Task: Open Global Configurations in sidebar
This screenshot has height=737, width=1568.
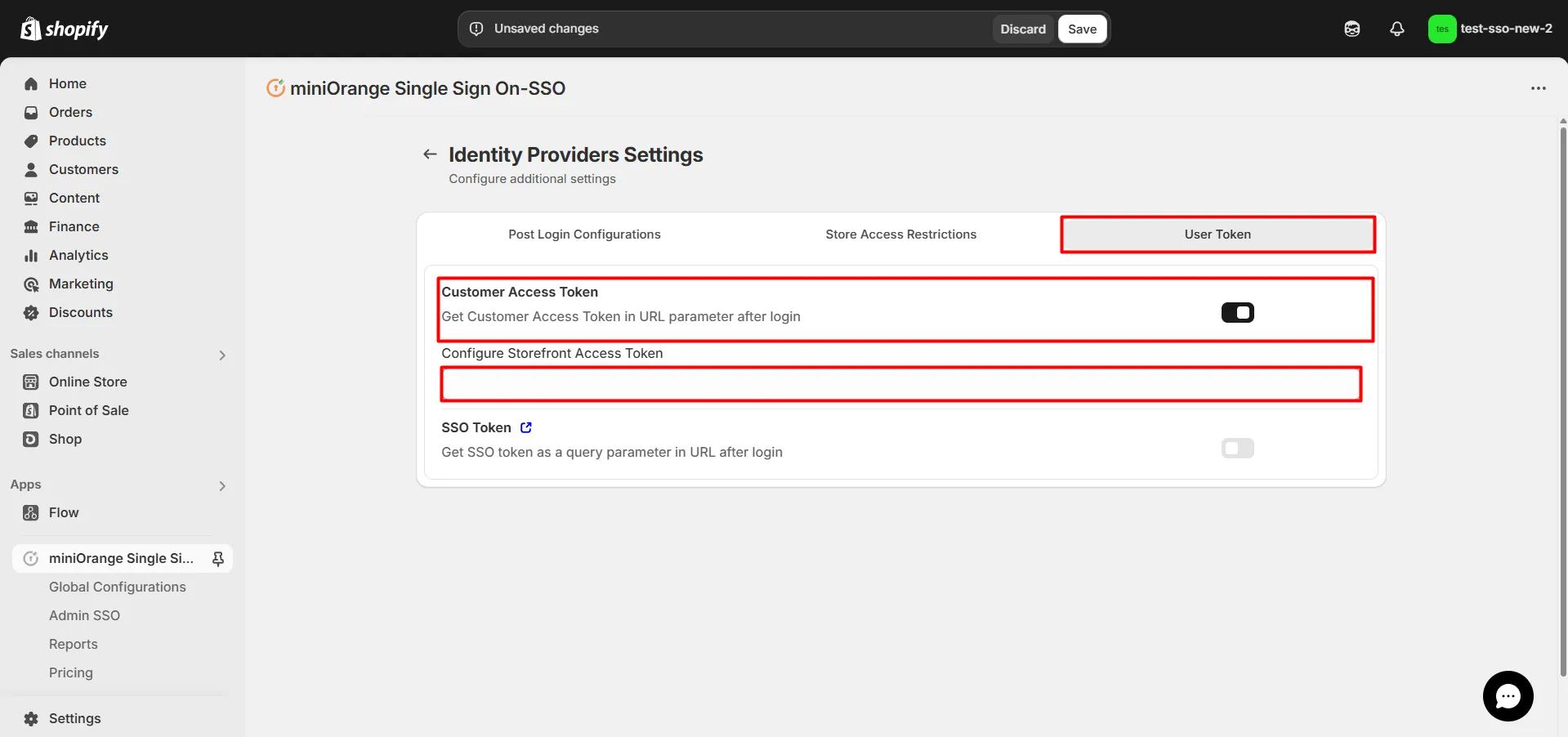Action: coord(118,587)
